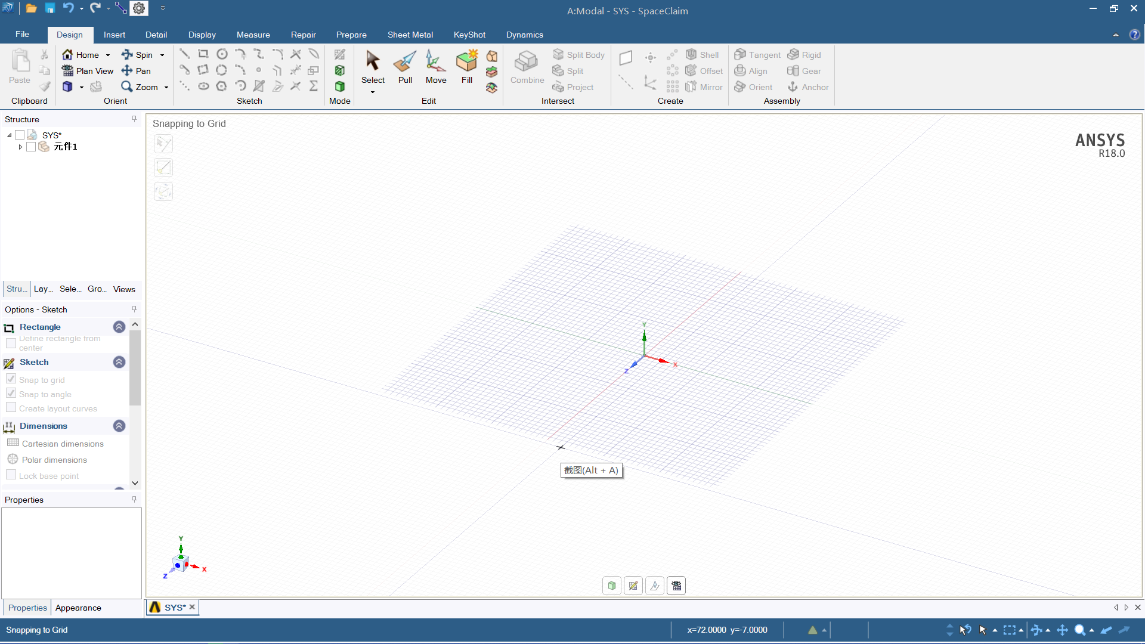Image resolution: width=1145 pixels, height=644 pixels.
Task: Click the Plan View button below the grid
Action: pyautogui.click(x=677, y=586)
